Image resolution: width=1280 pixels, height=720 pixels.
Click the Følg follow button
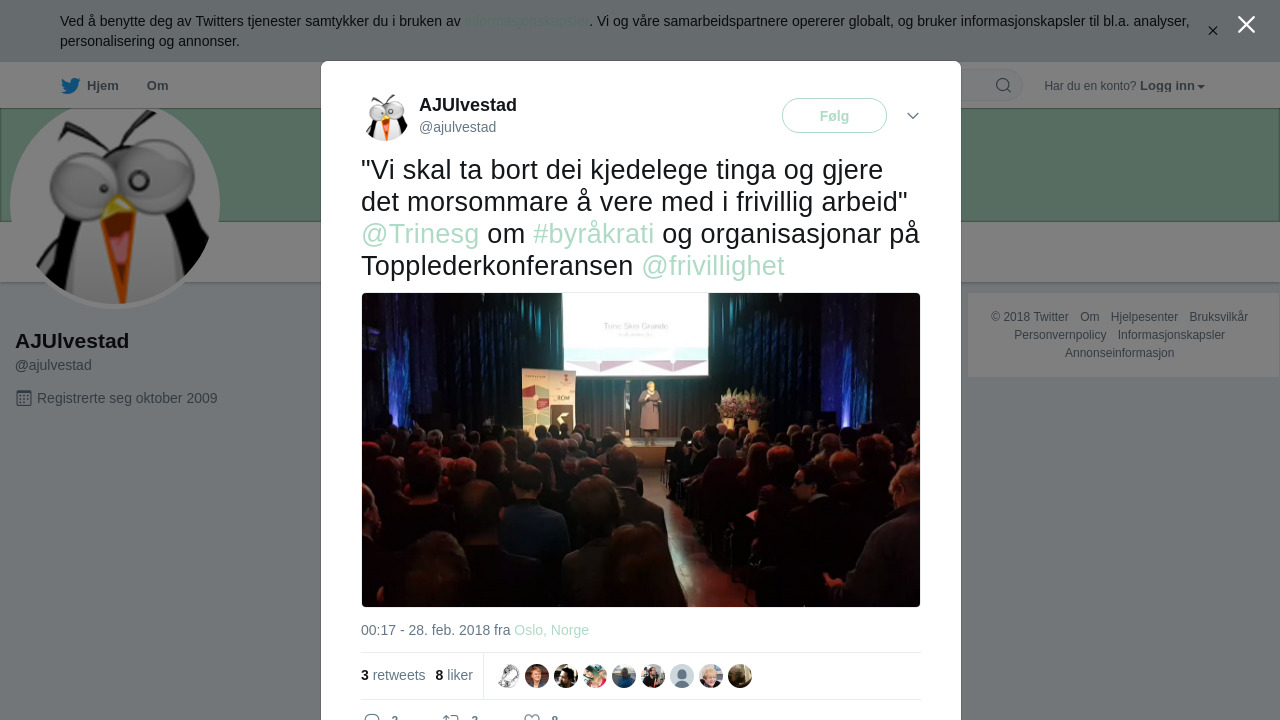[834, 116]
